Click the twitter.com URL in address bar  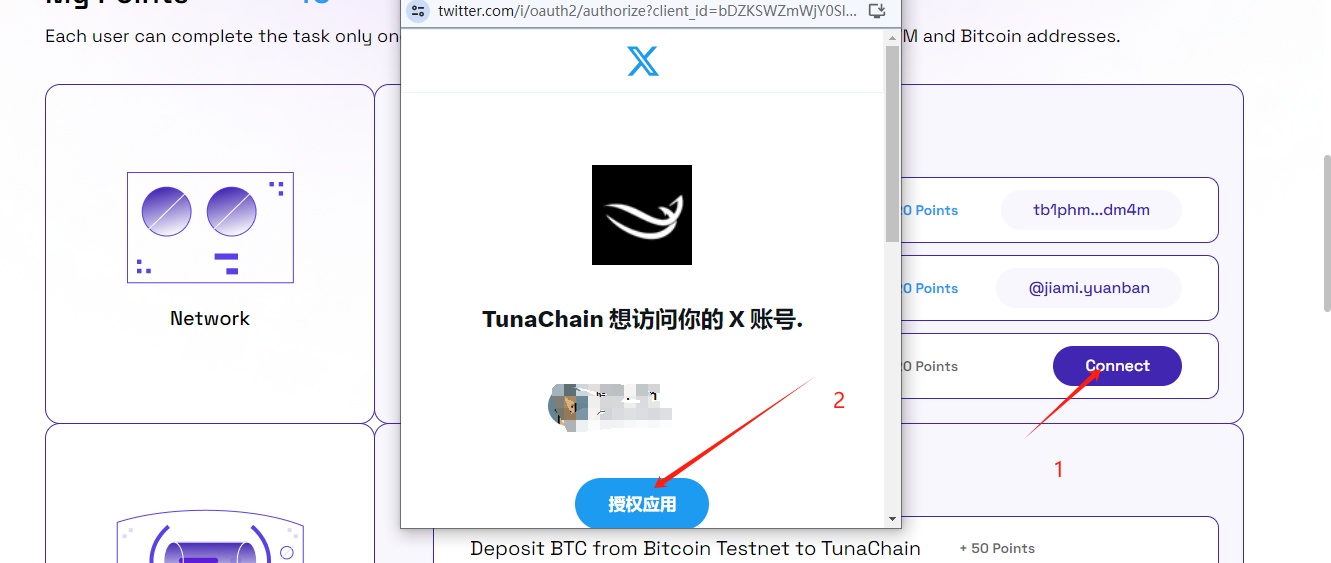[647, 11]
